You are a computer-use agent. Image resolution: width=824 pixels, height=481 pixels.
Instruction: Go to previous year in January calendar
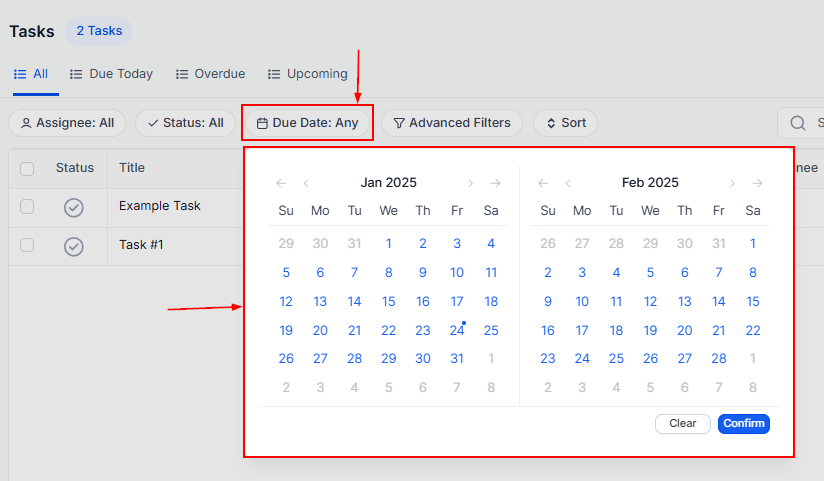coord(281,183)
